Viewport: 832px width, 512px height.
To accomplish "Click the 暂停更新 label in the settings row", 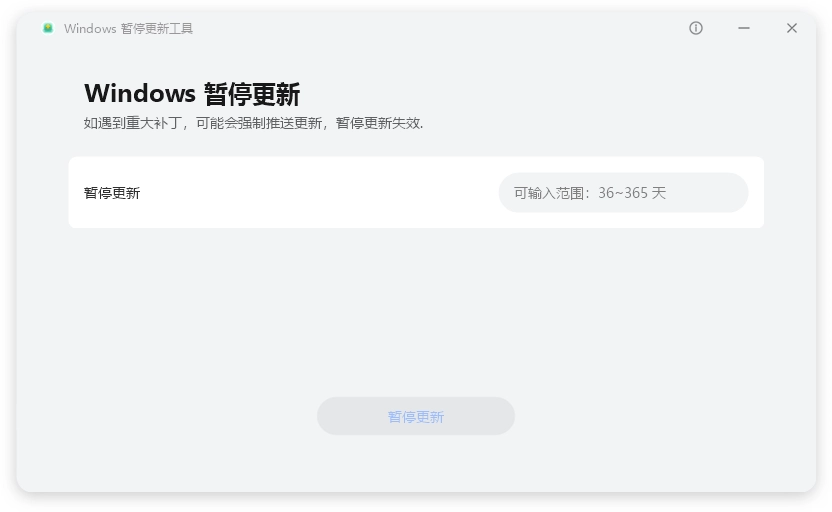I will (x=112, y=193).
